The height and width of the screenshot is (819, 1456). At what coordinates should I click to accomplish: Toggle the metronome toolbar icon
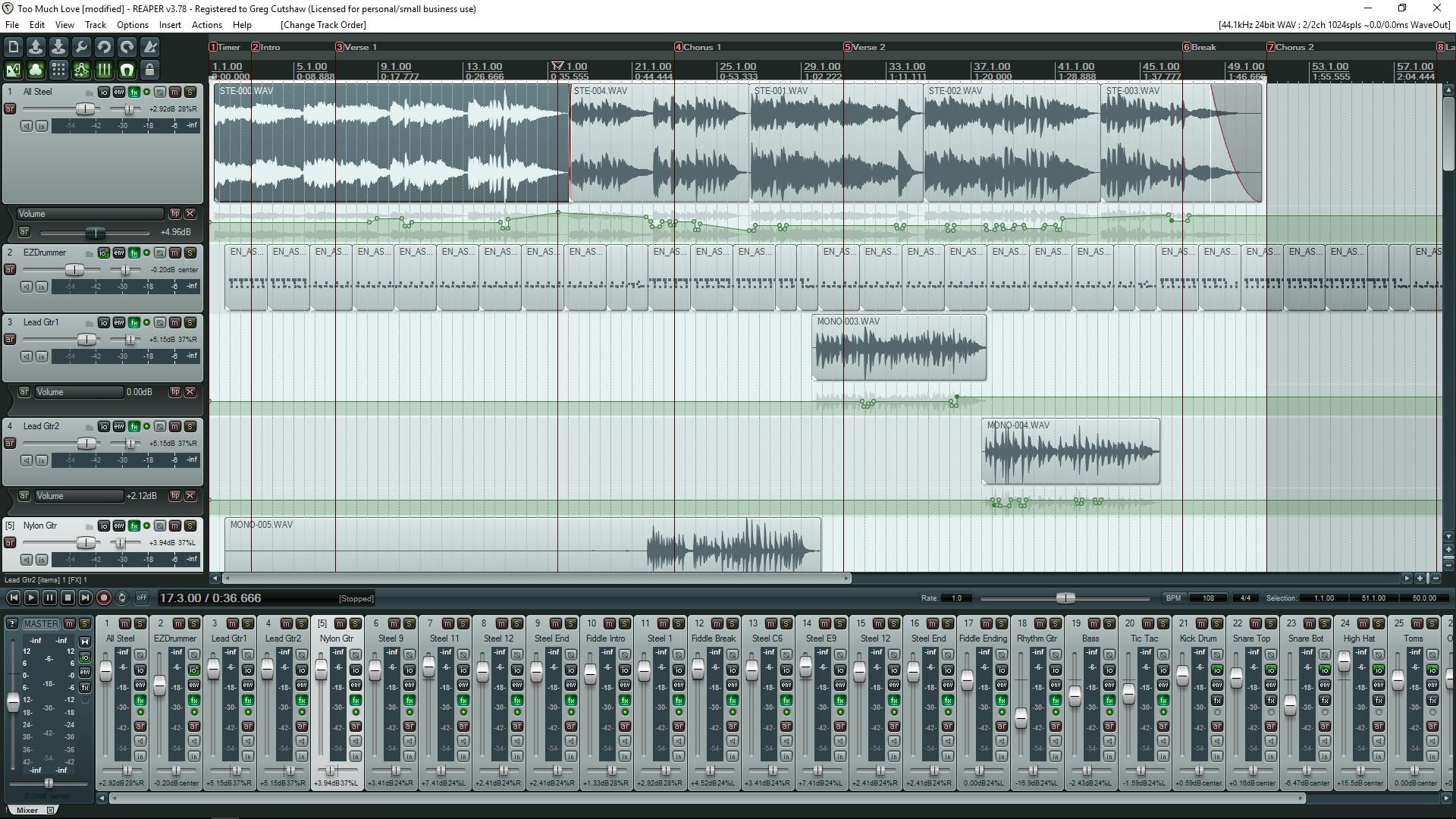click(150, 47)
